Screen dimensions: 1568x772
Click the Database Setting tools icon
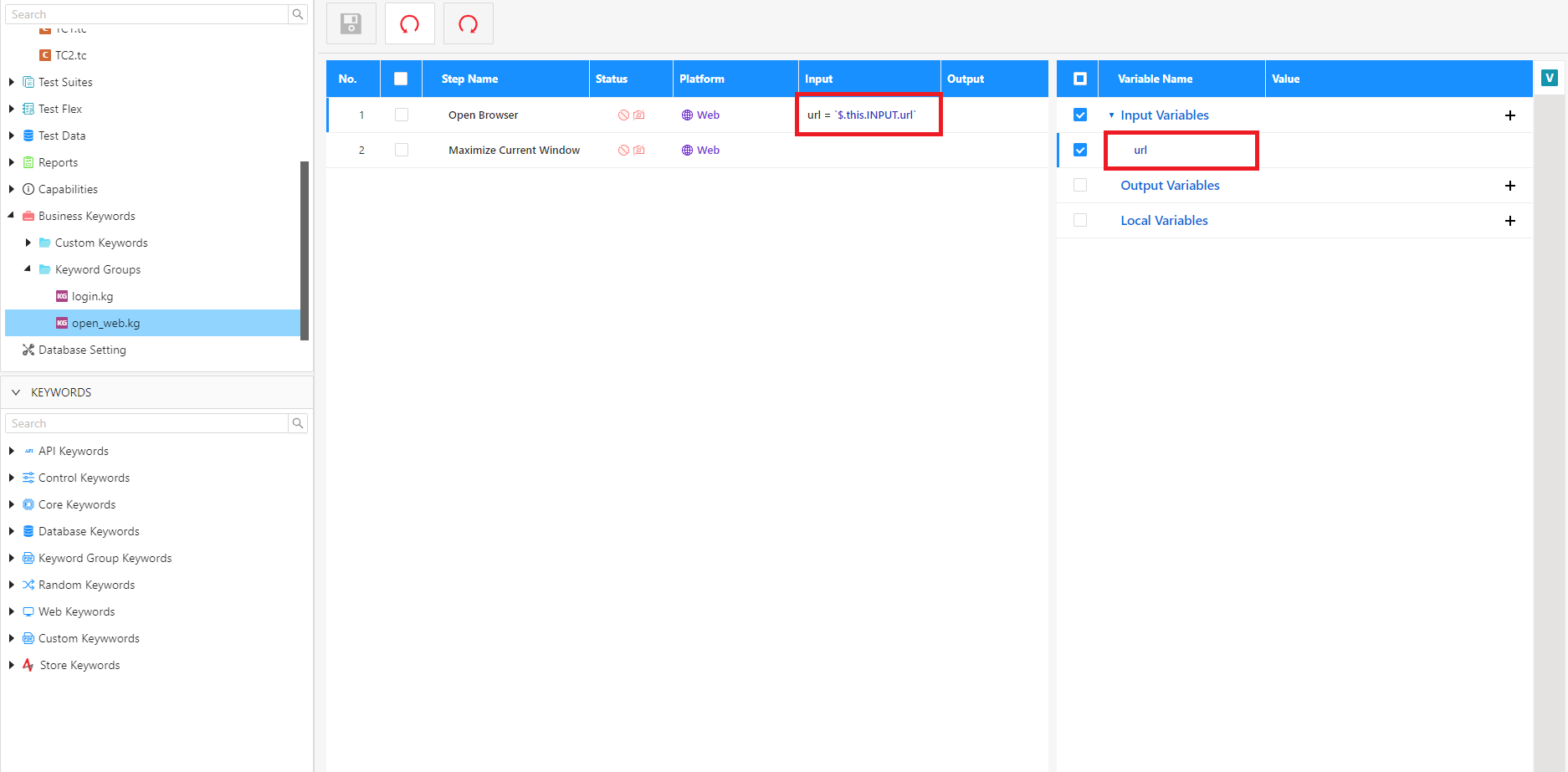(28, 350)
